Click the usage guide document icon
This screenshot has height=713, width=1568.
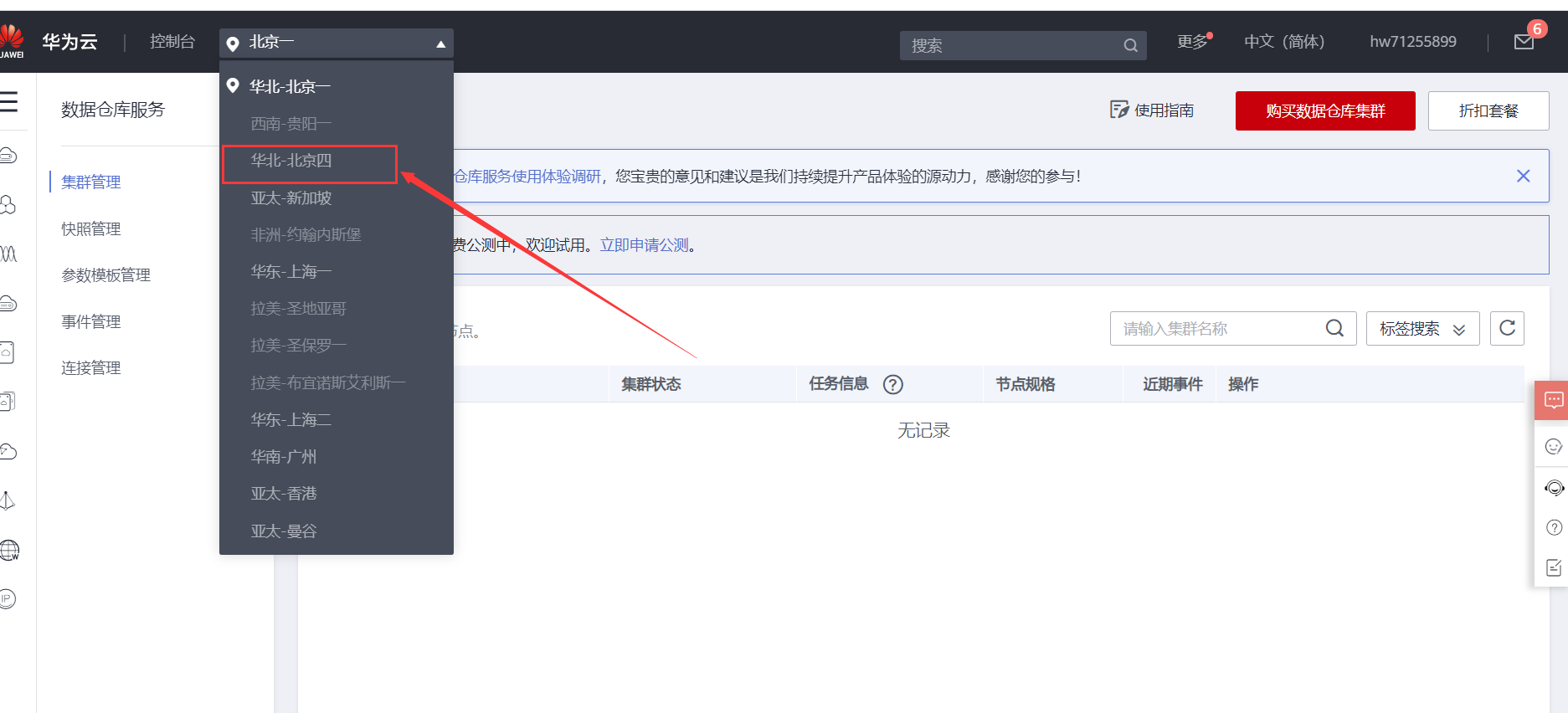coord(1119,110)
